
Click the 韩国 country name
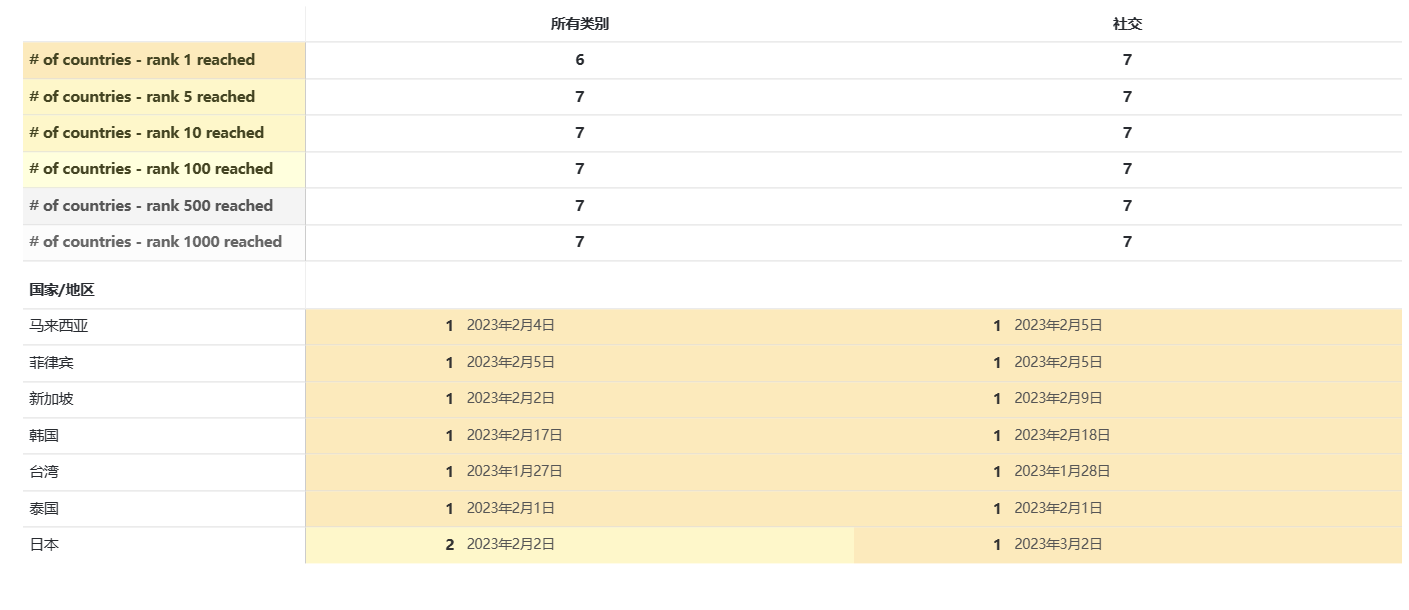coord(44,435)
